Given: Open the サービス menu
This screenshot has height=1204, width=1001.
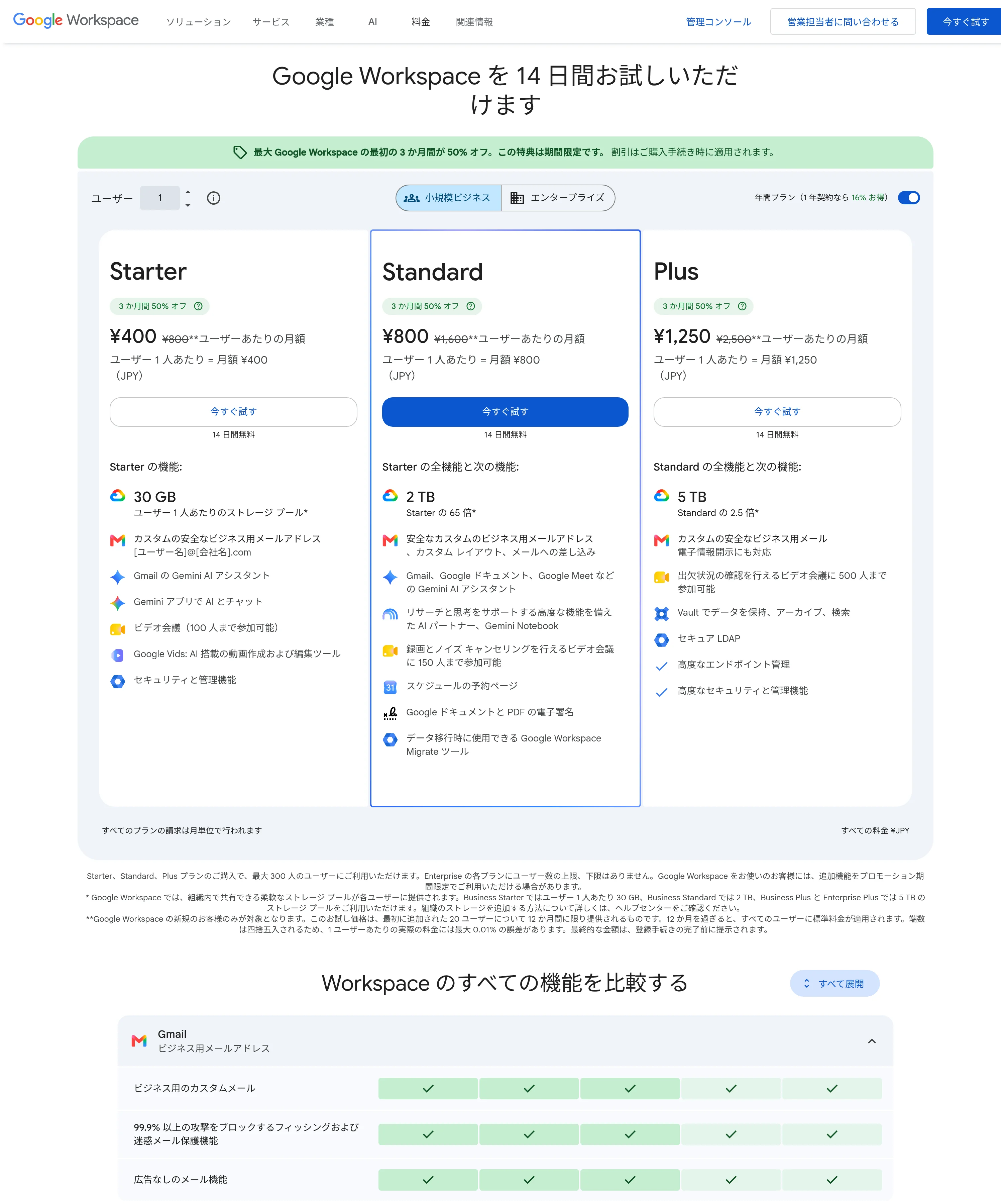Looking at the screenshot, I should point(271,22).
